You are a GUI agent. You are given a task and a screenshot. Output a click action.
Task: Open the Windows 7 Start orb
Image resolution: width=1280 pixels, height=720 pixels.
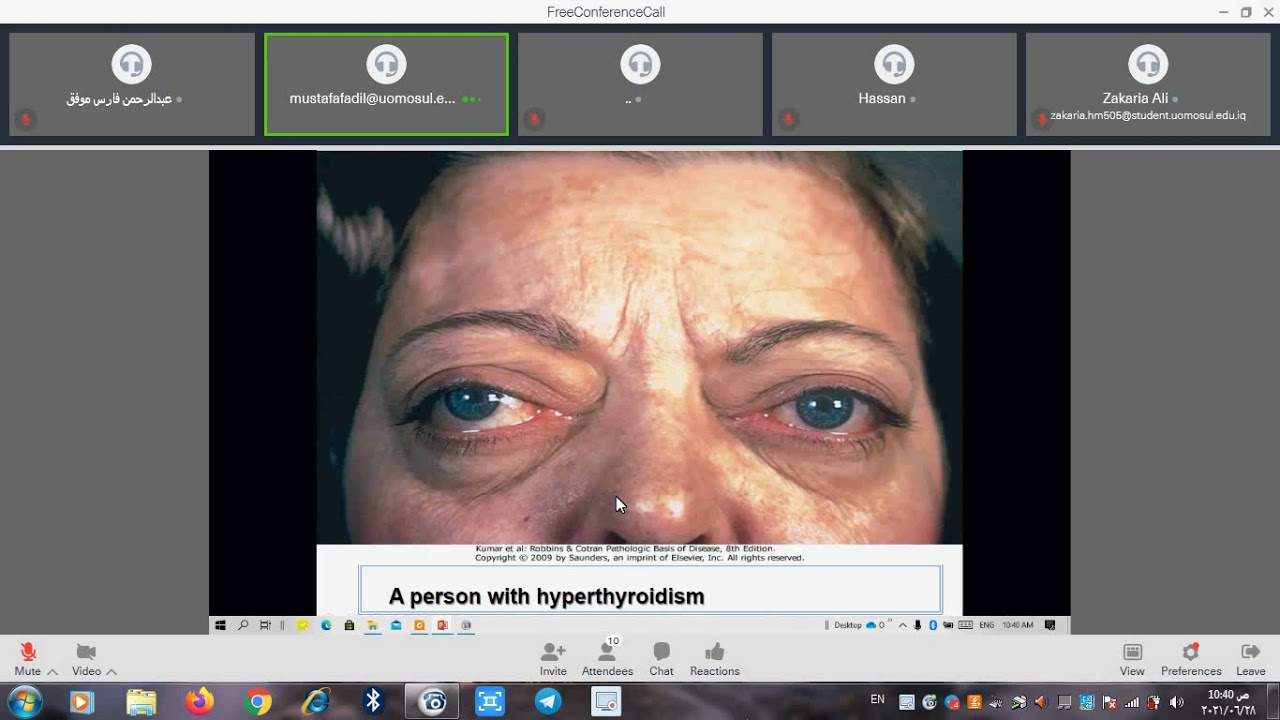coord(24,702)
